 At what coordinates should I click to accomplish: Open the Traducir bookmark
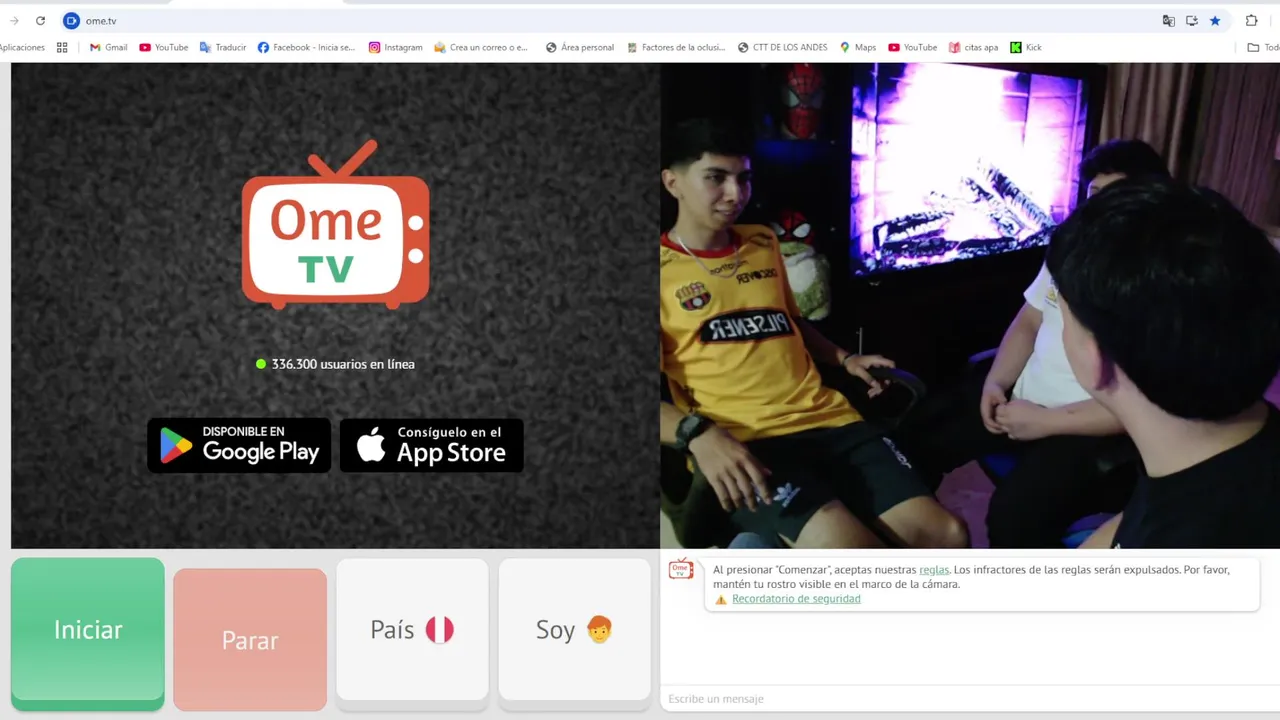point(223,47)
